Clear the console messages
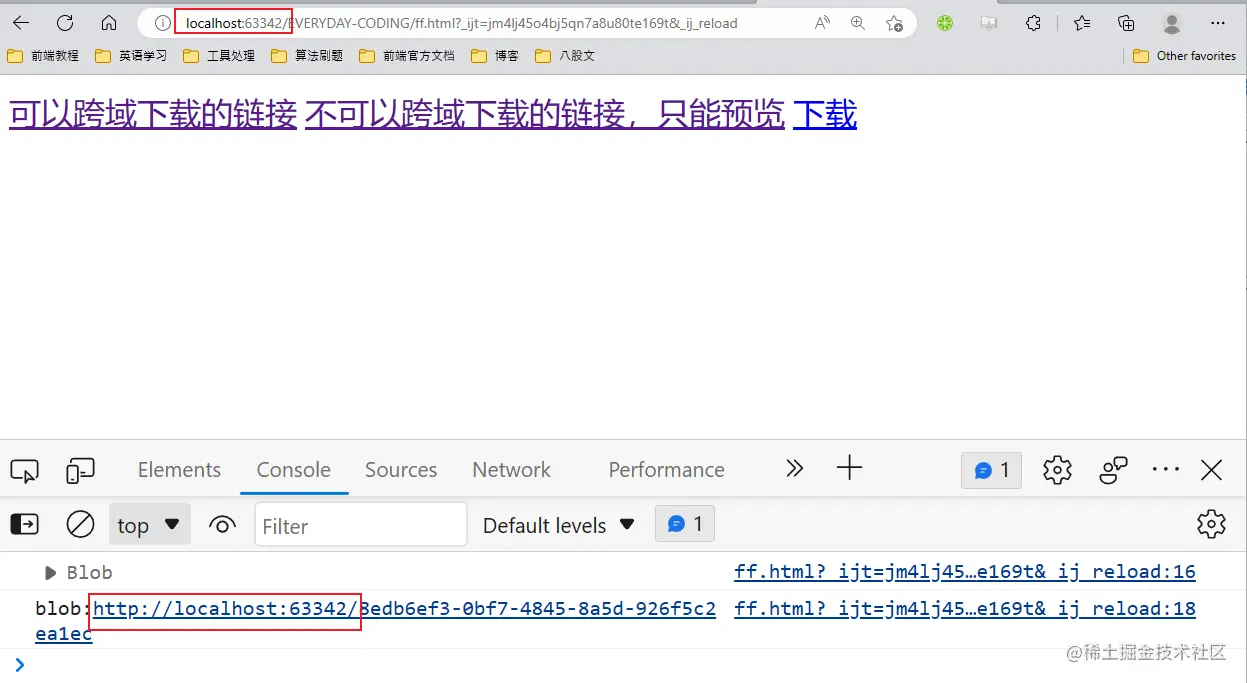This screenshot has height=683, width=1247. pos(80,524)
